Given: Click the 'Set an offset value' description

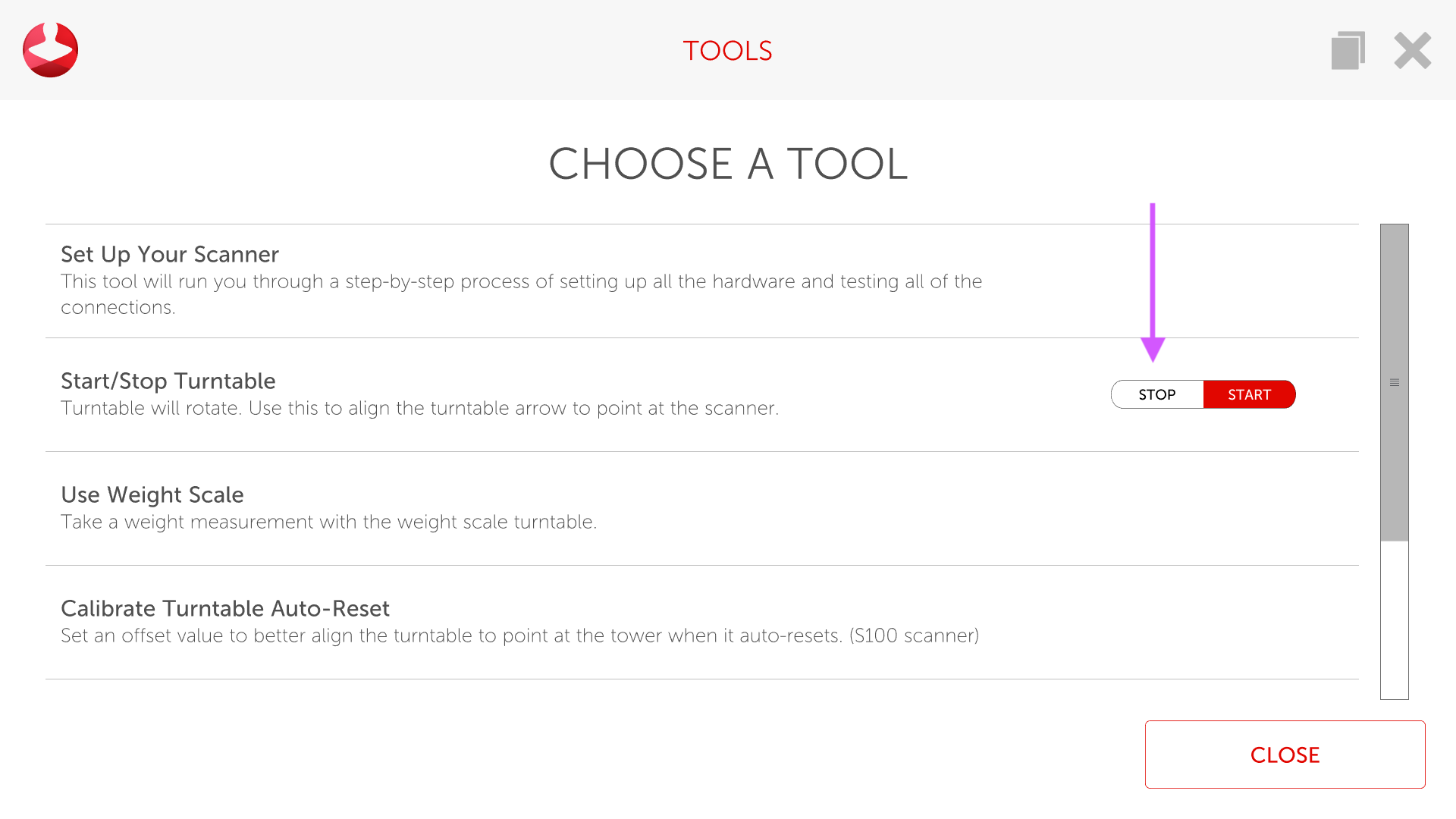Looking at the screenshot, I should click(x=519, y=635).
